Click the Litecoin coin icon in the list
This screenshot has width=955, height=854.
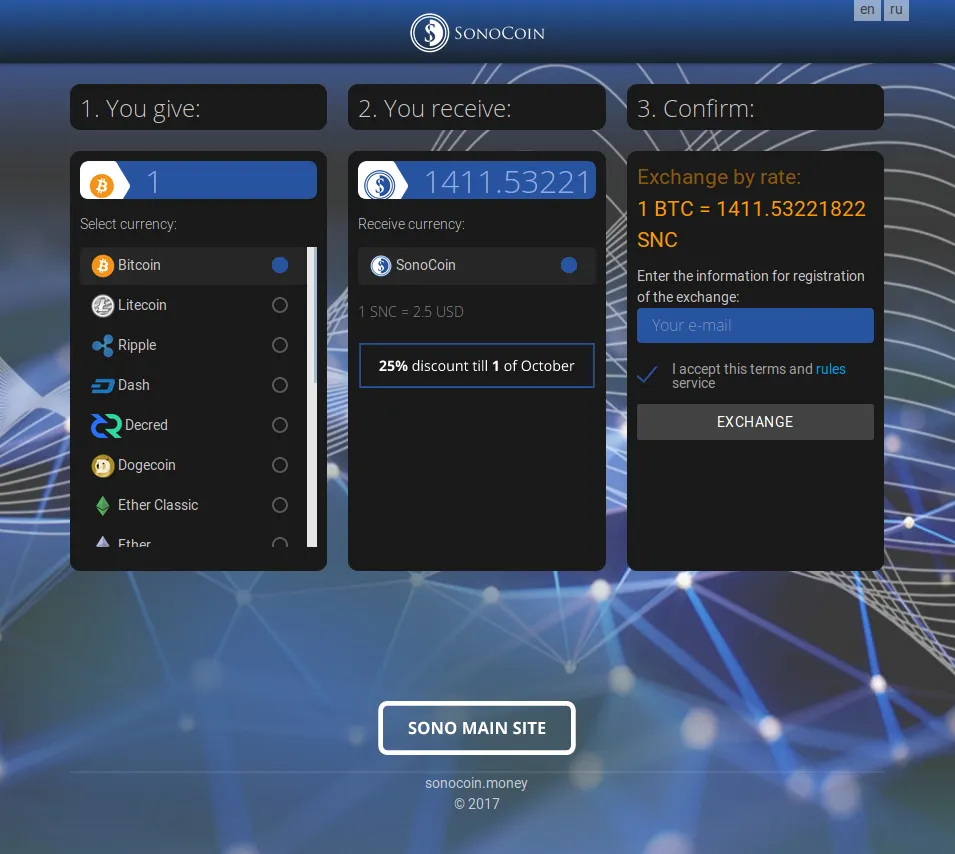coord(102,305)
